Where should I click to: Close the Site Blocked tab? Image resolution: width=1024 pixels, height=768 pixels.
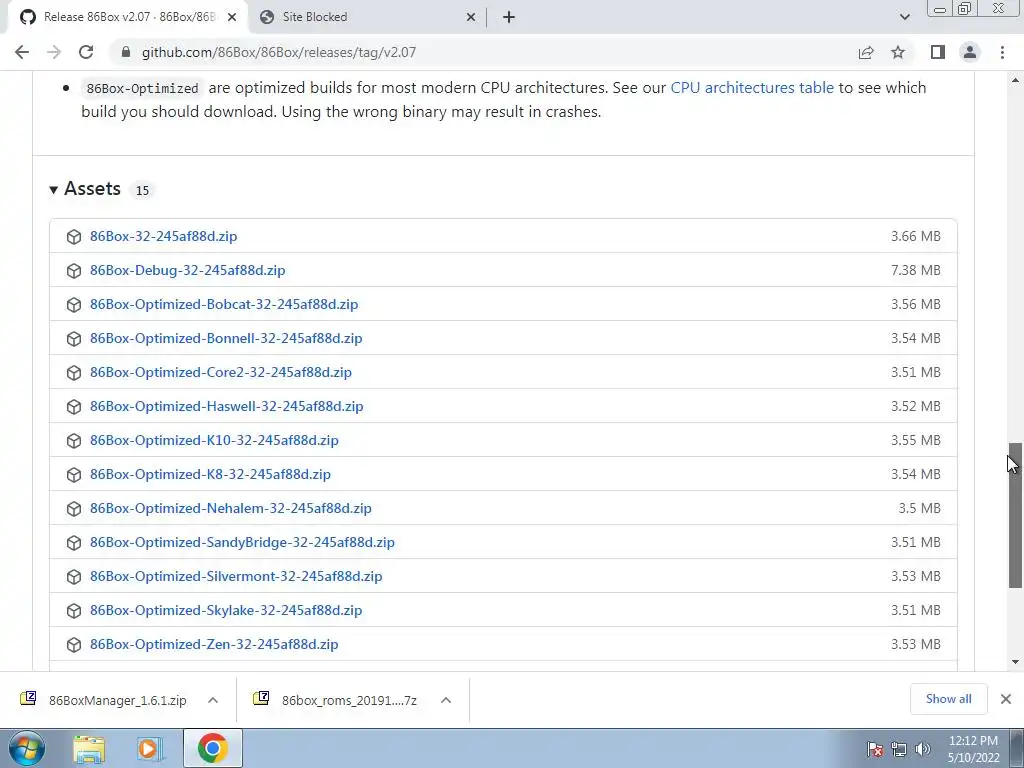tap(471, 17)
